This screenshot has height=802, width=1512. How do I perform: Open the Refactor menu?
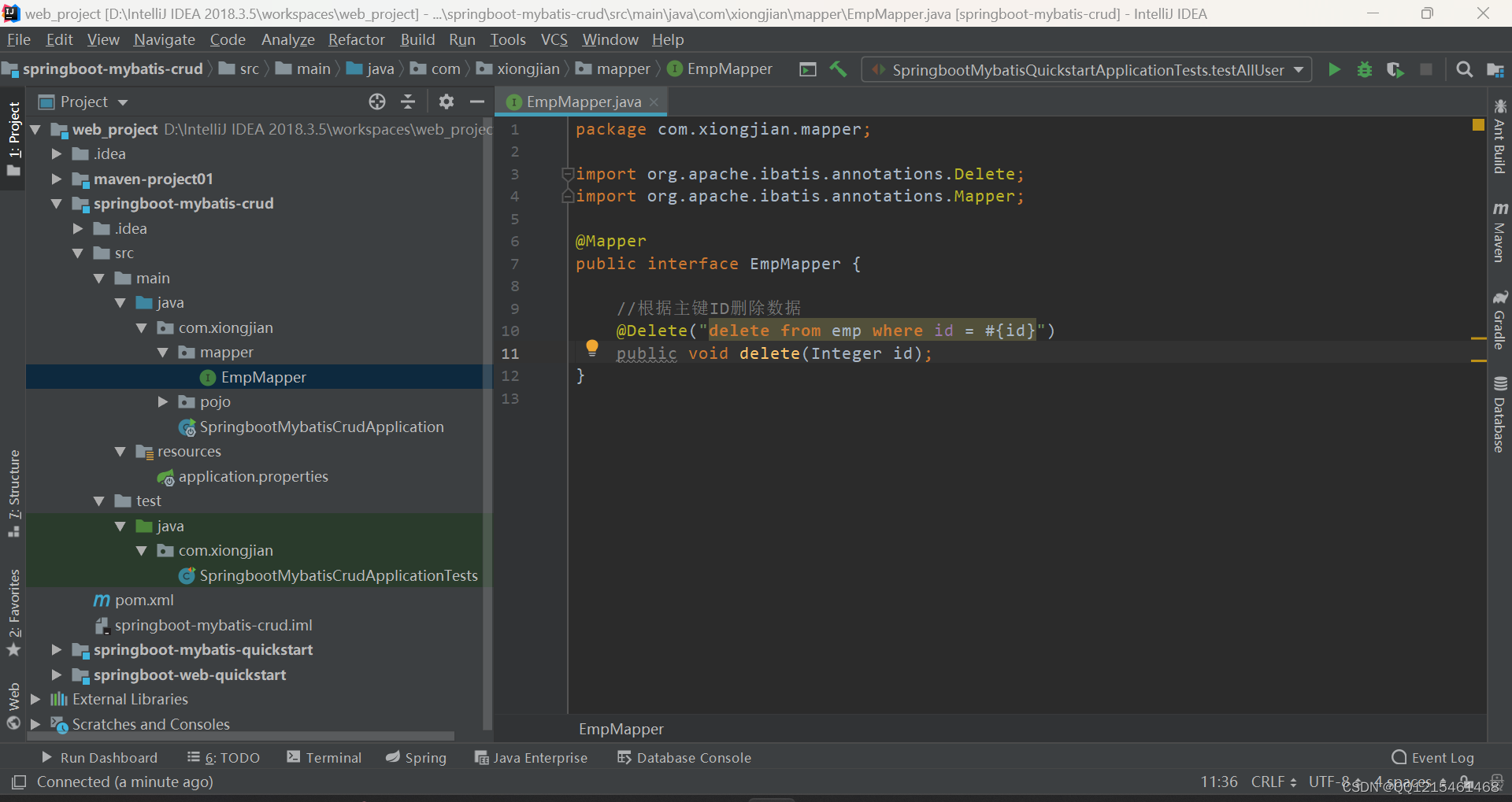pos(357,39)
